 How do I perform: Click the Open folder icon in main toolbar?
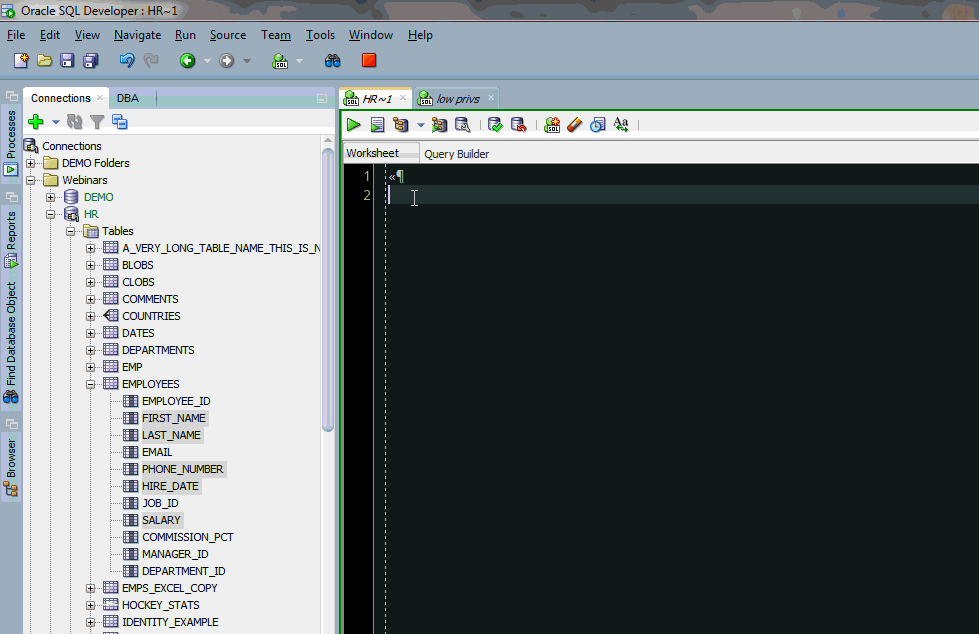(x=44, y=61)
